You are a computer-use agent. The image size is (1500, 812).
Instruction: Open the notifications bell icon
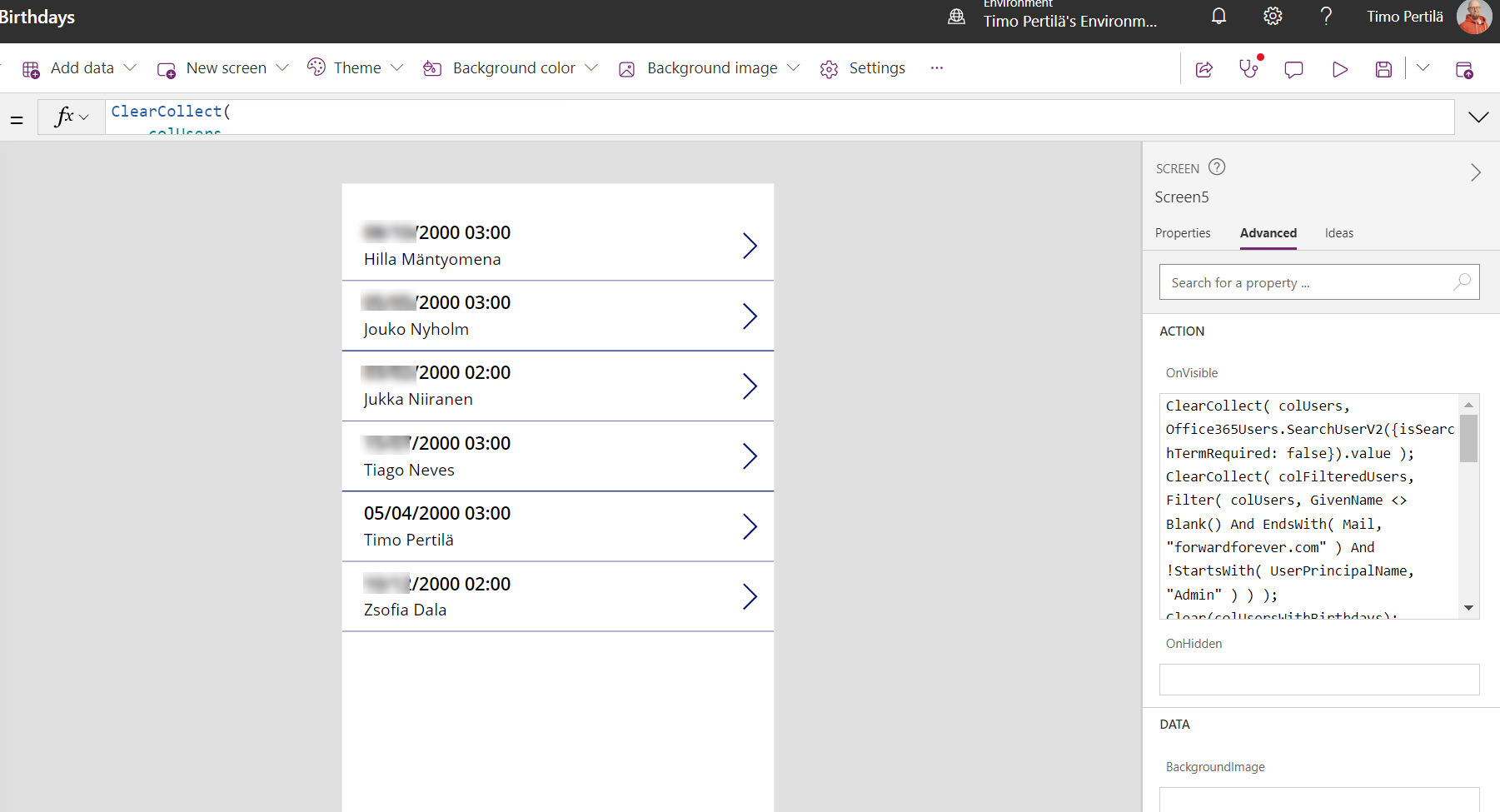tap(1218, 17)
